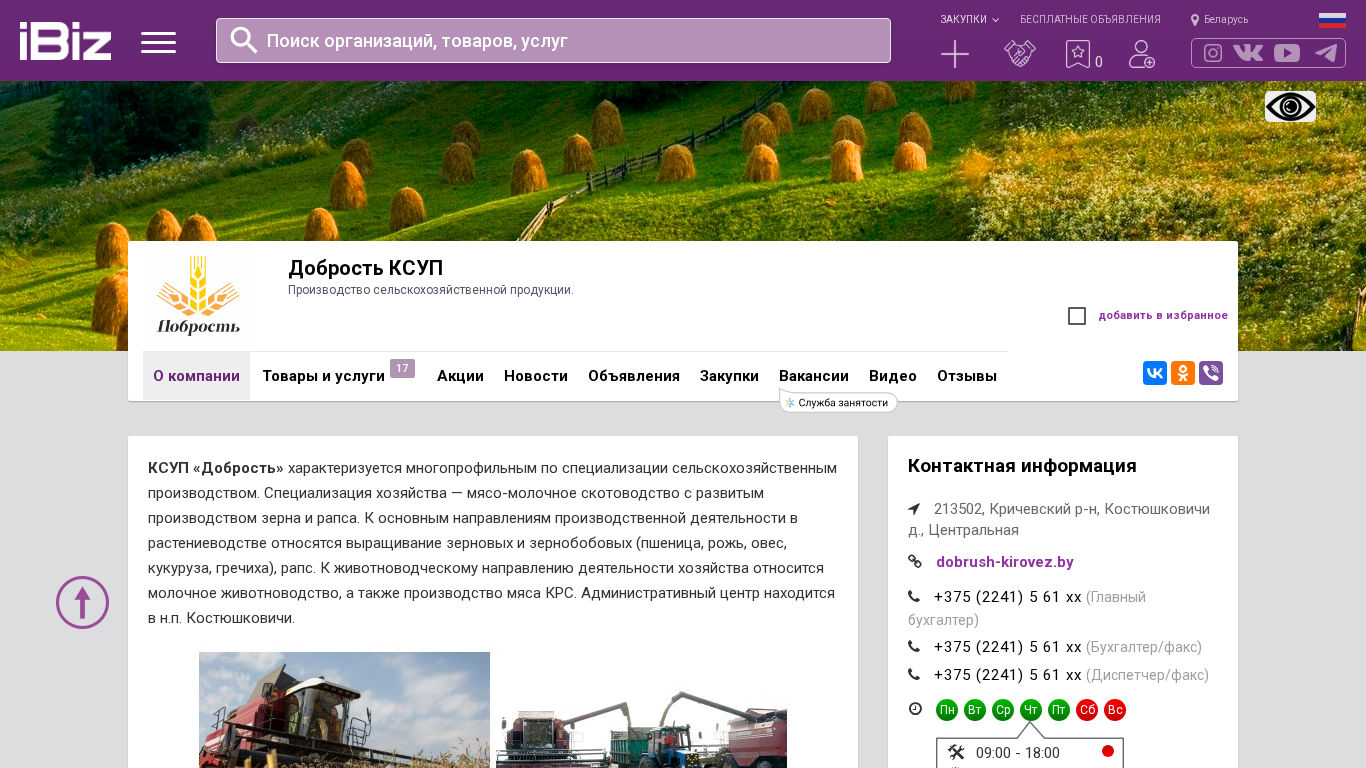
Task: Select Friday (Пт) in schedule
Action: click(x=1059, y=710)
